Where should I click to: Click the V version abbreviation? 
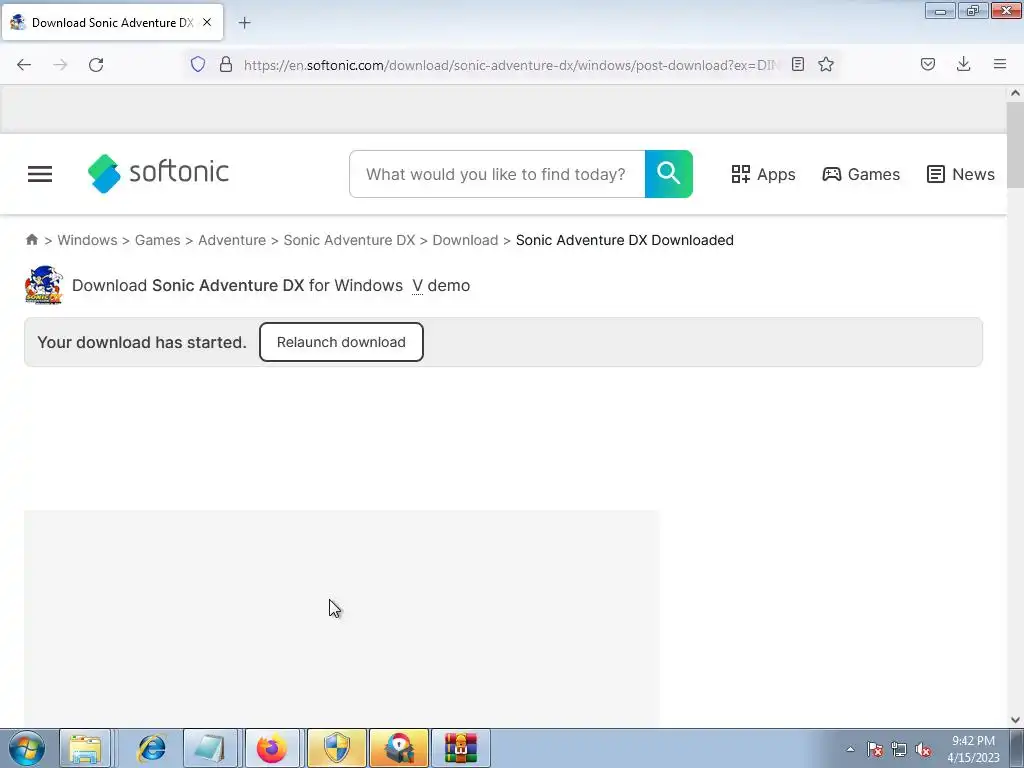[x=417, y=285]
